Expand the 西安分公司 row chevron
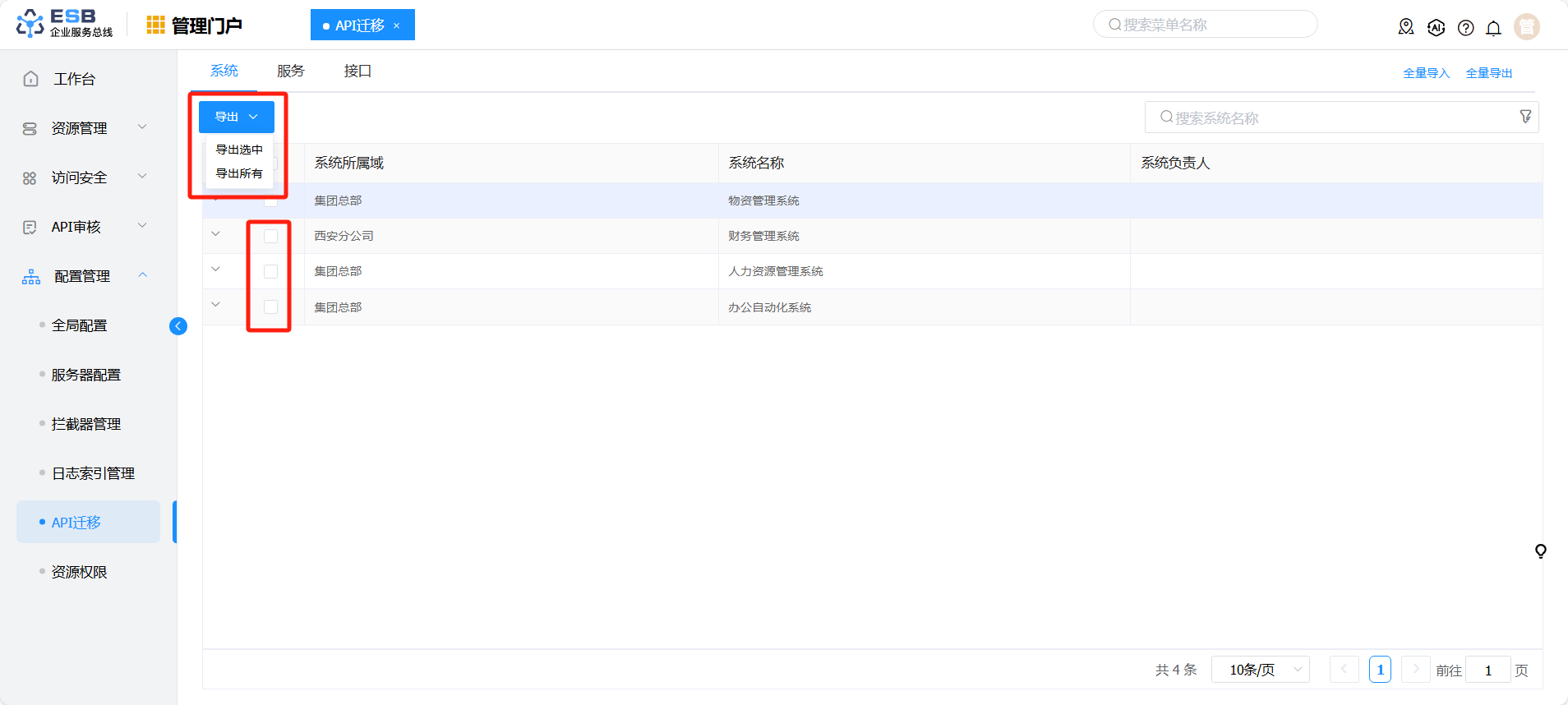The height and width of the screenshot is (705, 1568). pyautogui.click(x=216, y=234)
